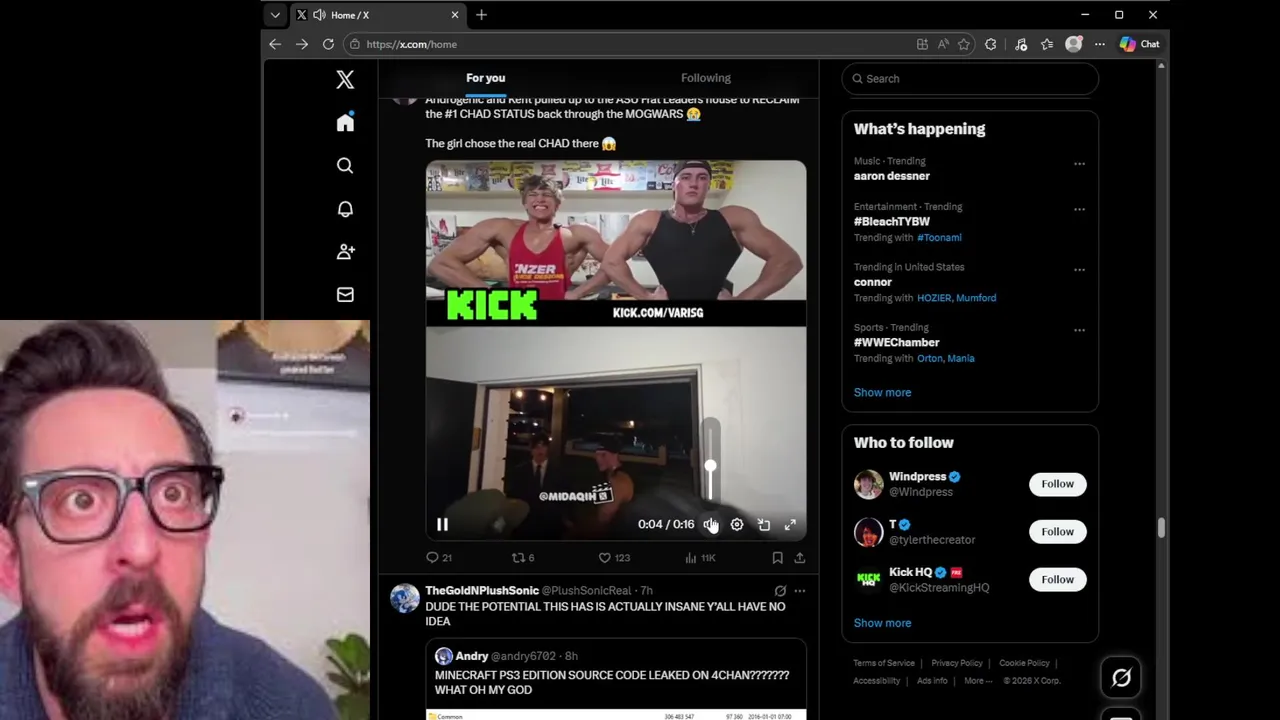Open Cookie Policy link

point(1024,663)
